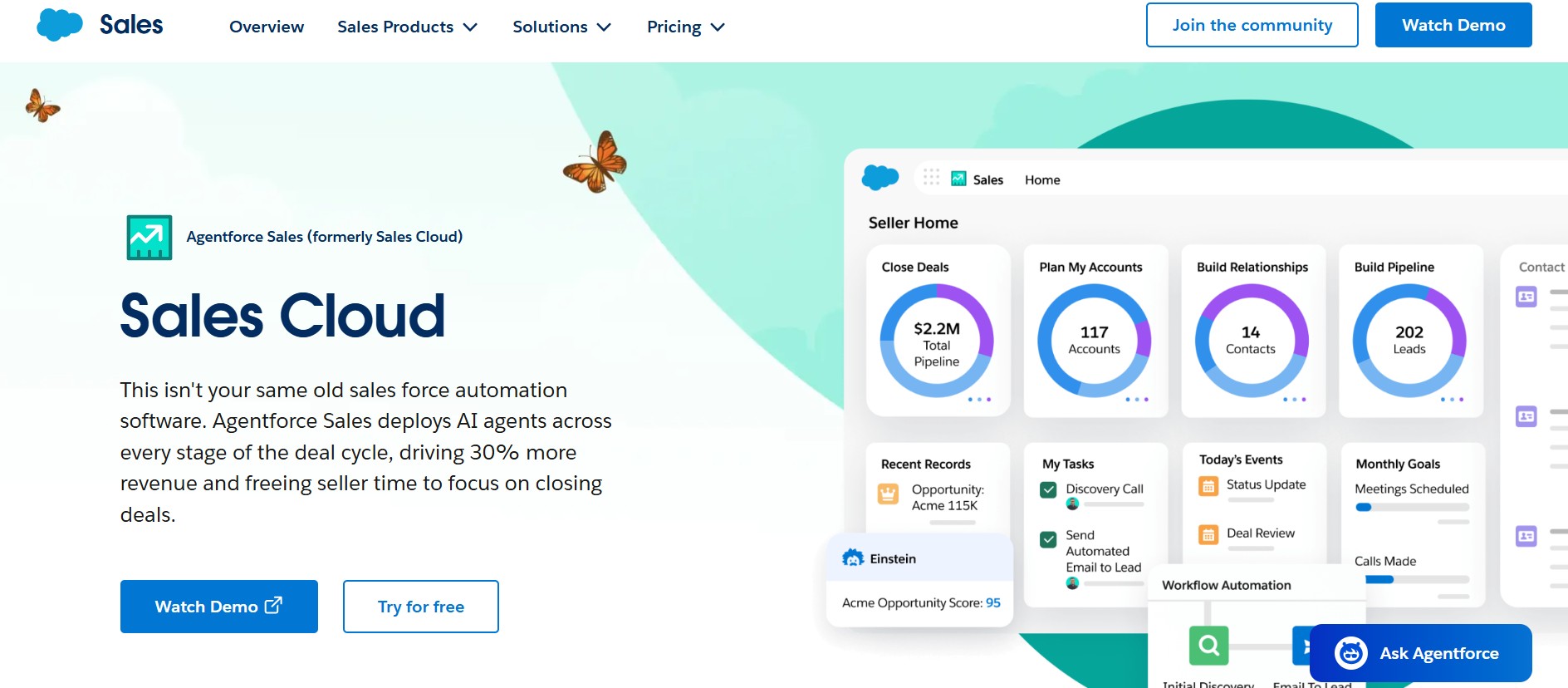Image resolution: width=1568 pixels, height=688 pixels.
Task: Open the Ask Agentforce chat button
Action: point(1421,653)
